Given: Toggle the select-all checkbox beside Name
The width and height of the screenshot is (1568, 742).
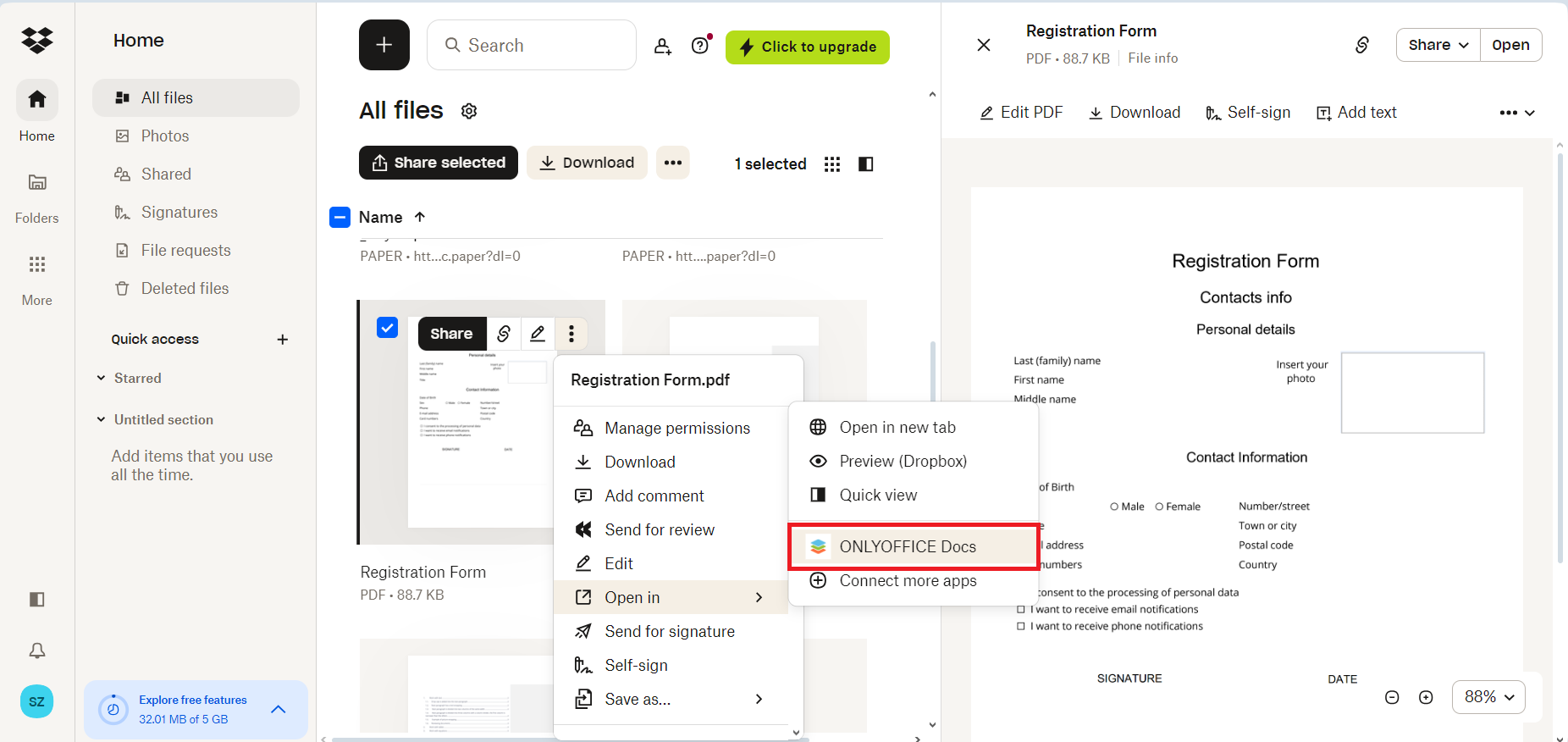Looking at the screenshot, I should 340,218.
